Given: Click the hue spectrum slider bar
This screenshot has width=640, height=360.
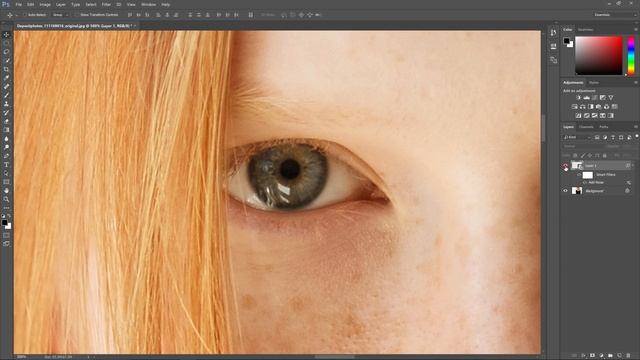Looking at the screenshot, I should pos(631,56).
